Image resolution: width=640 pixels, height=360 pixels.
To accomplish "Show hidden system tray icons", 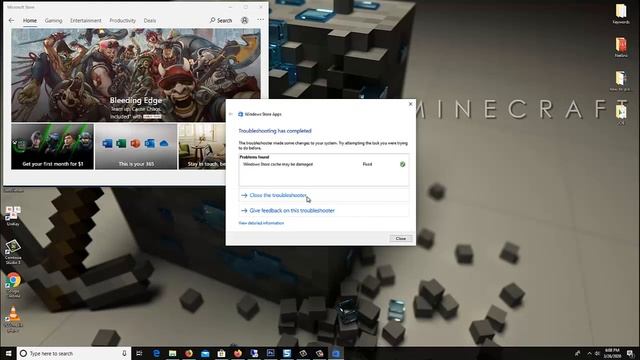I will pos(589,353).
